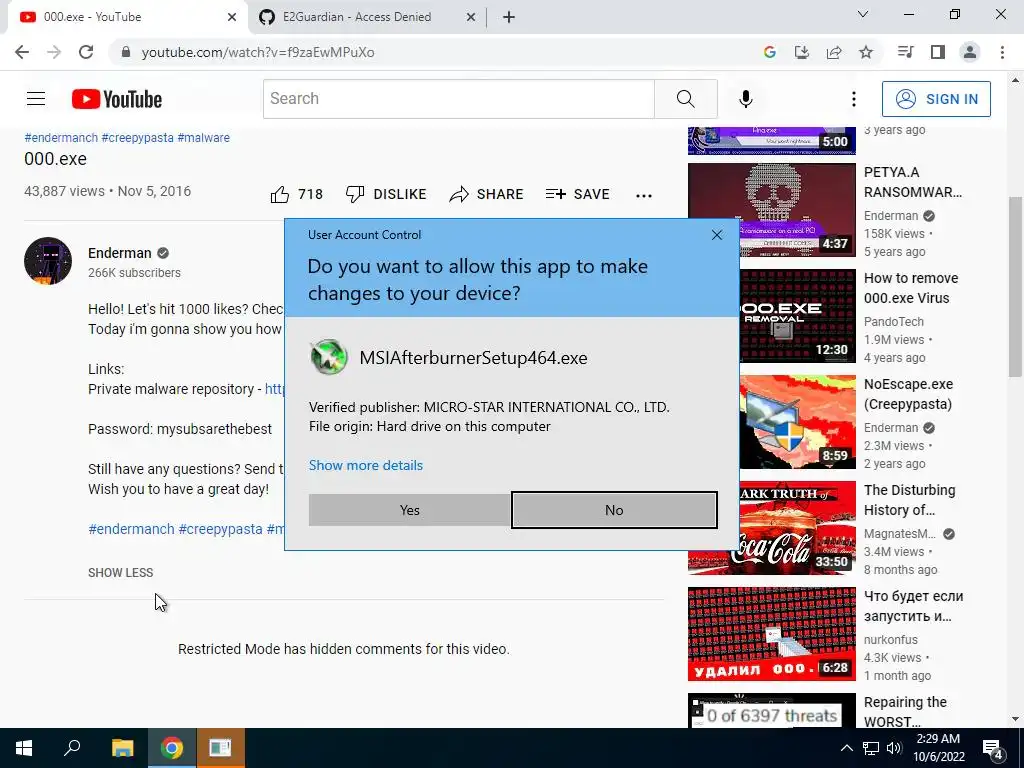Click SHOW LESS under description
Viewport: 1024px width, 768px height.
tap(121, 573)
